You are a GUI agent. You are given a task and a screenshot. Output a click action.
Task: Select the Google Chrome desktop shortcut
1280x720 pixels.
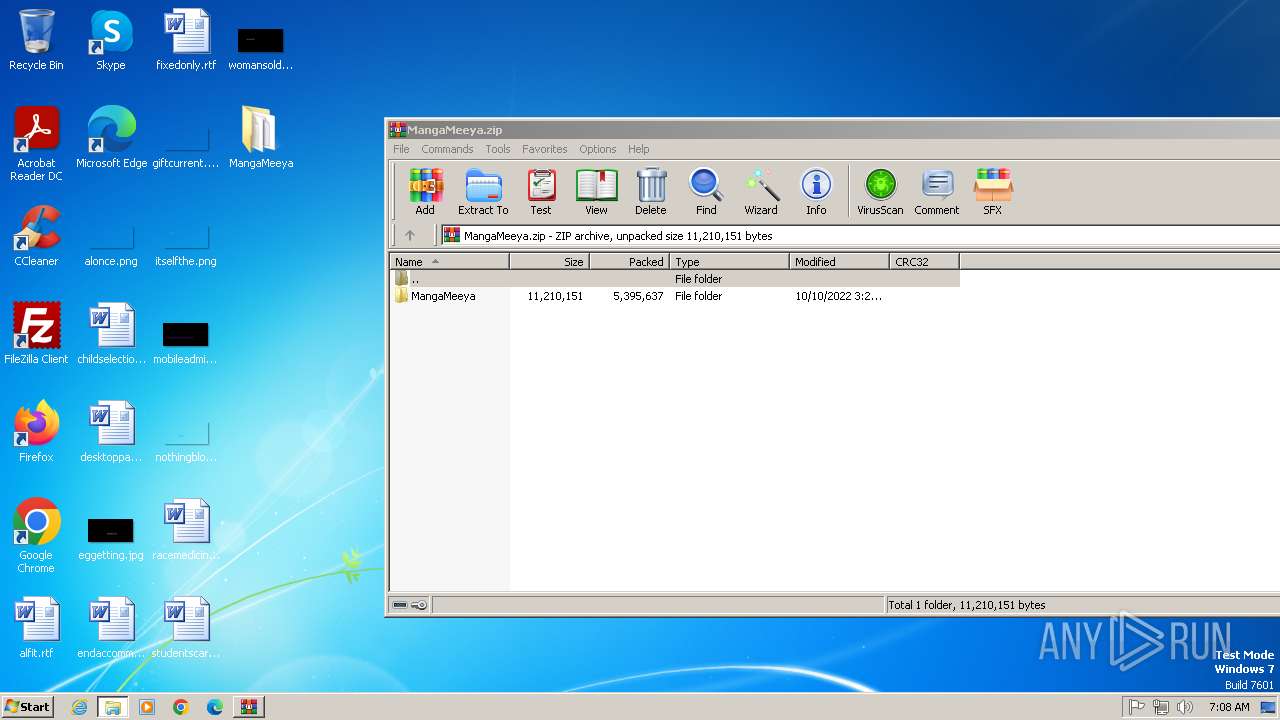(x=36, y=536)
